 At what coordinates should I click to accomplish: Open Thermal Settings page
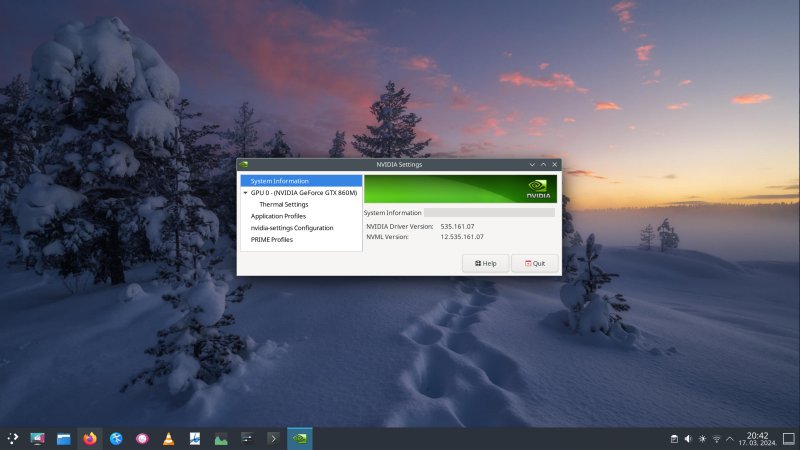pos(284,205)
